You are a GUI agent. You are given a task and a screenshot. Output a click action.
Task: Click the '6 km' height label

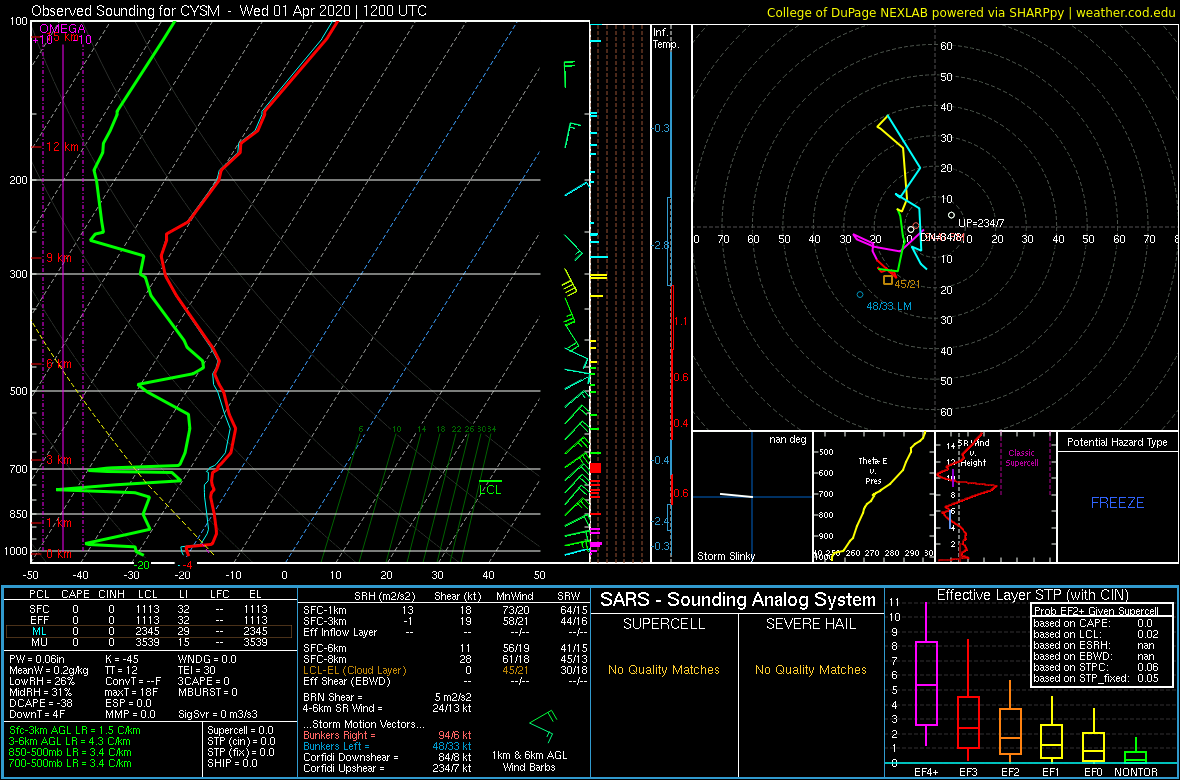pyautogui.click(x=59, y=364)
